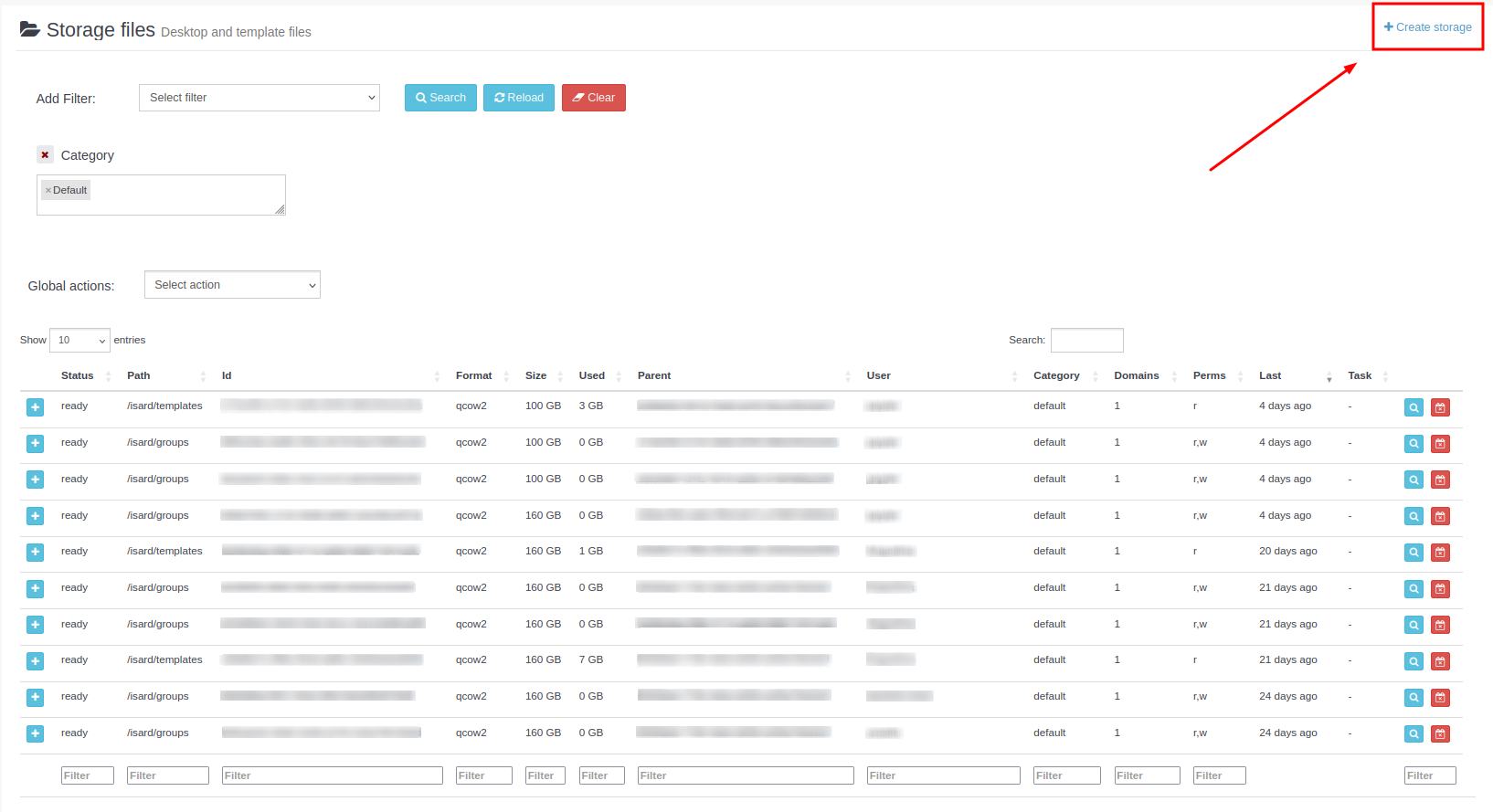Open the Select filter dropdown
The width and height of the screenshot is (1493, 812).
click(259, 98)
